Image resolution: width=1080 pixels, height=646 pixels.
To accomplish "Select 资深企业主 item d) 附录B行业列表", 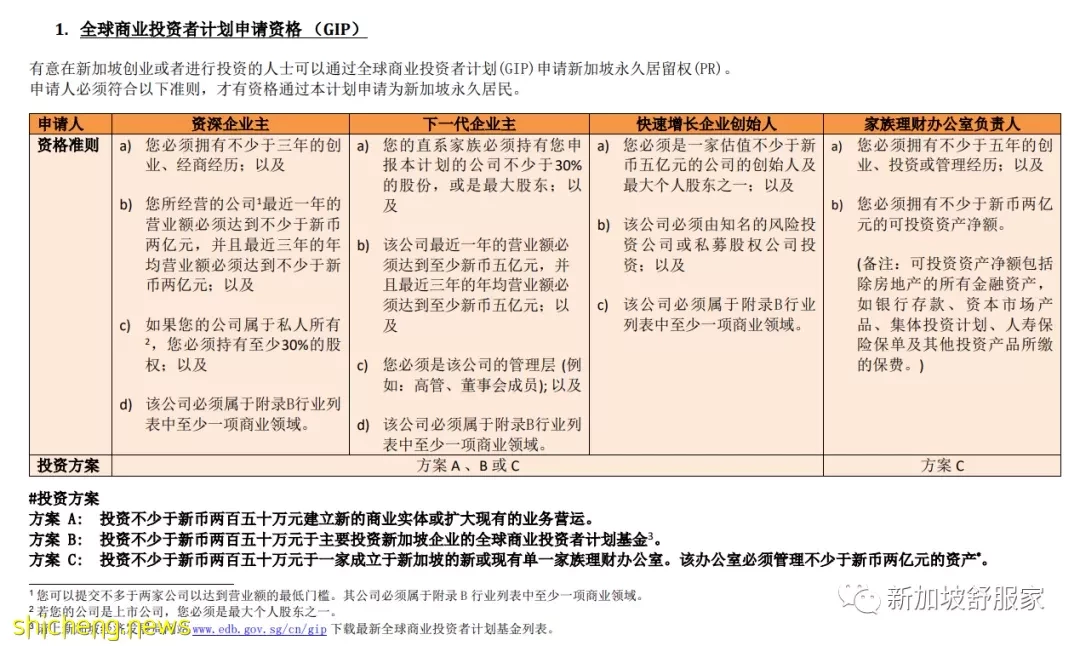I will click(230, 414).
